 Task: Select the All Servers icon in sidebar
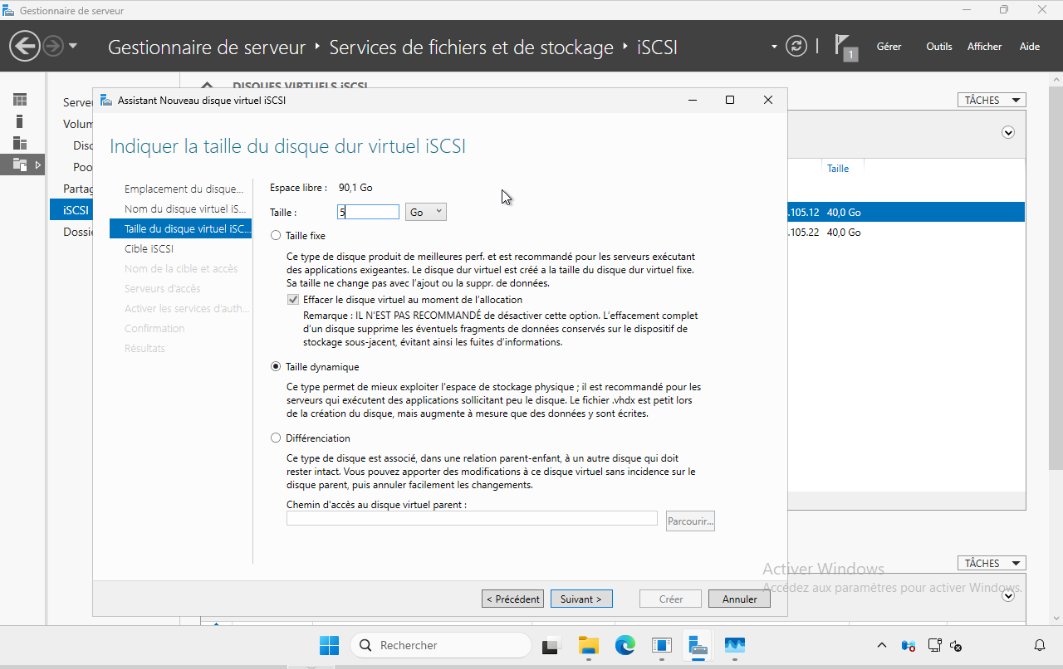coord(20,143)
